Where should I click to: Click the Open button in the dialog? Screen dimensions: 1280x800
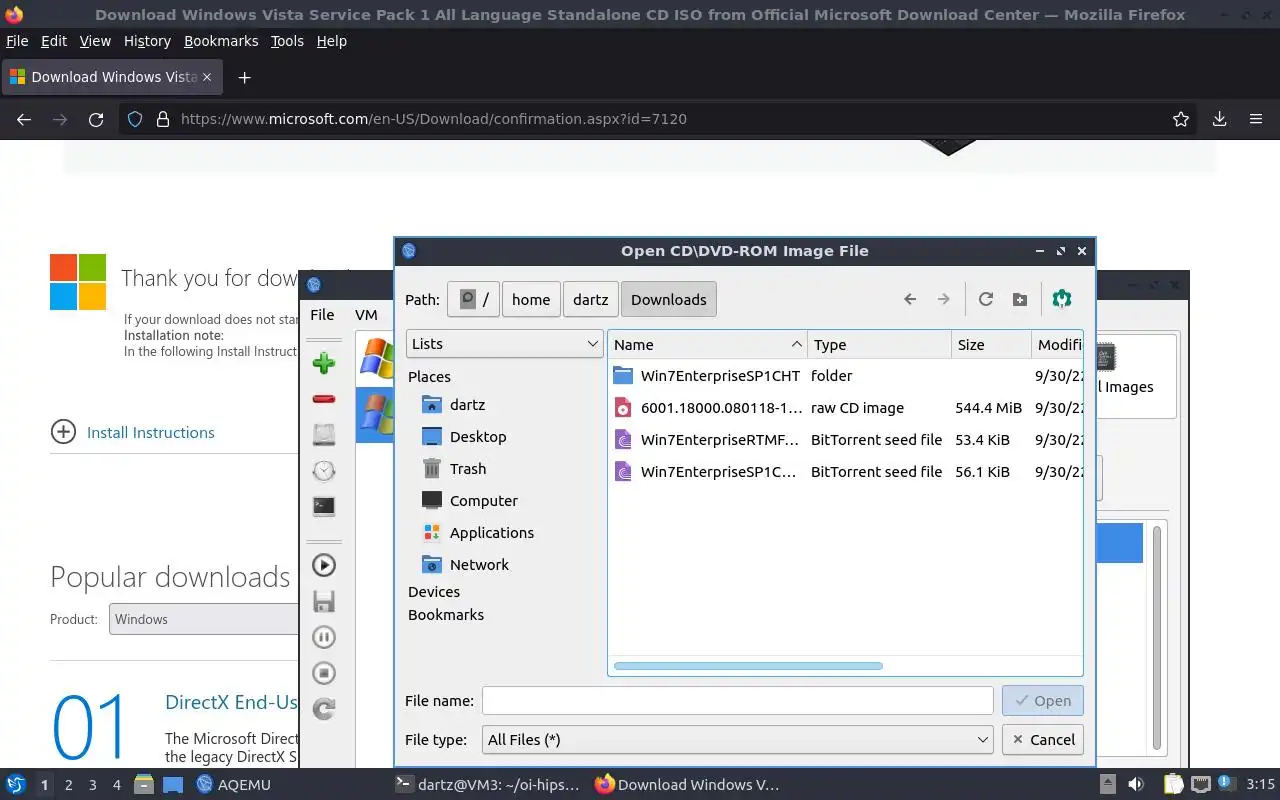tap(1042, 701)
